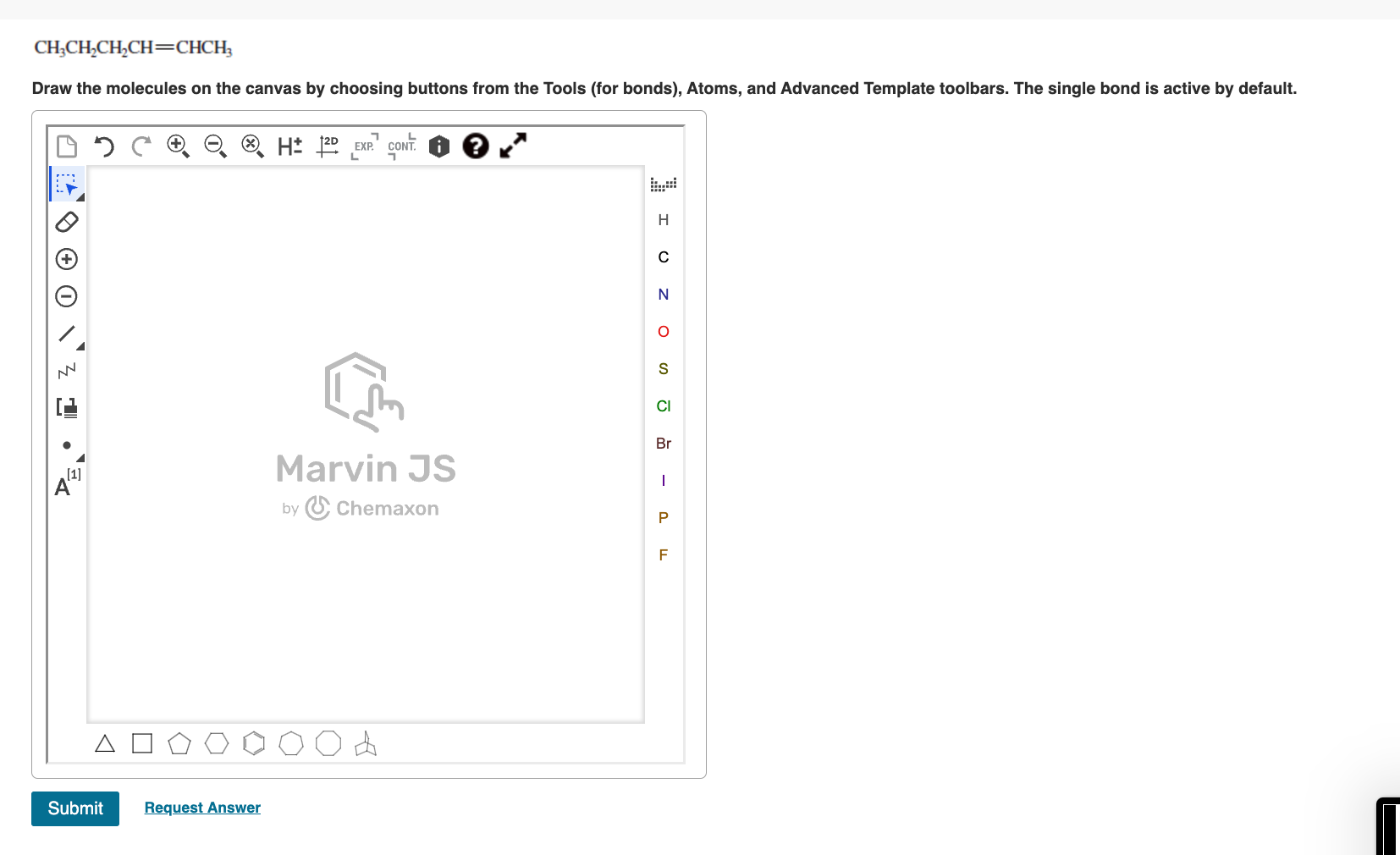Toggle explicit hydrogens with H± button
Viewport: 1400px width, 855px height.
click(x=289, y=146)
